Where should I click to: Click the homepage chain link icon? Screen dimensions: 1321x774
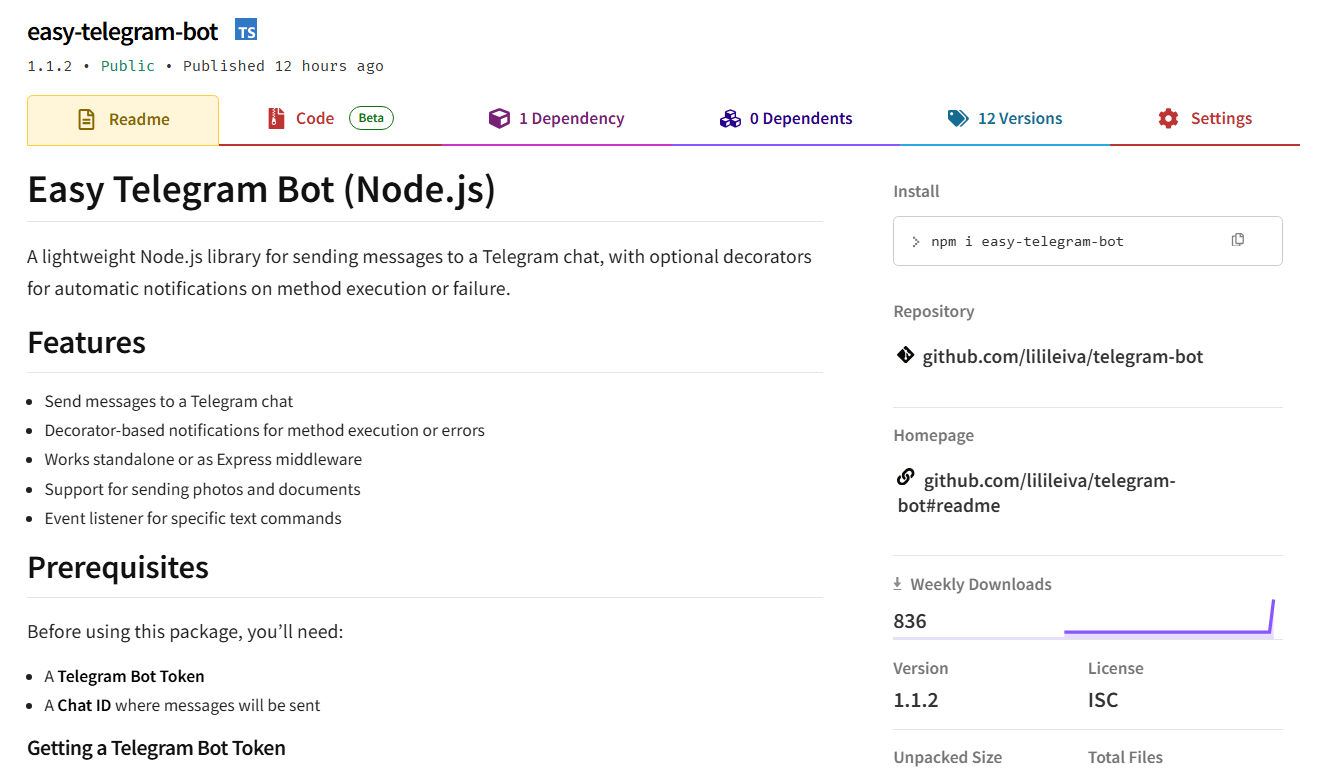tap(905, 477)
